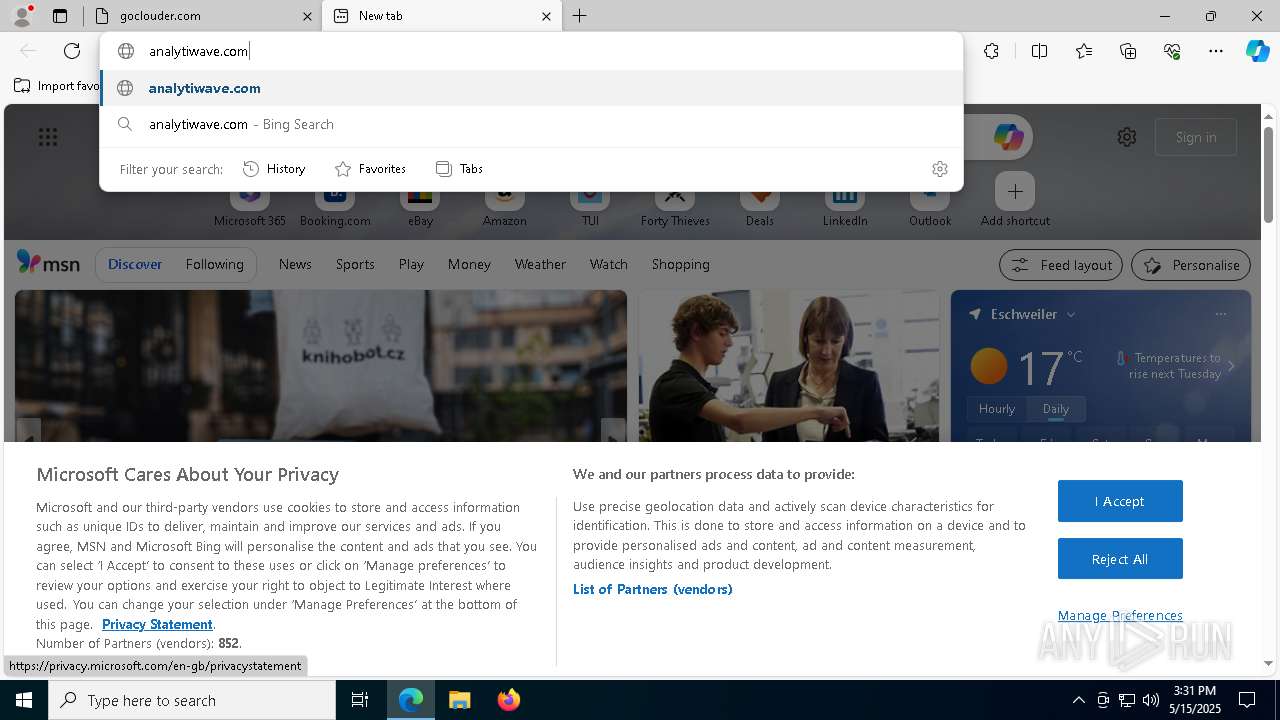Open Collections icon in toolbar
This screenshot has height=720, width=1280.
click(1128, 51)
